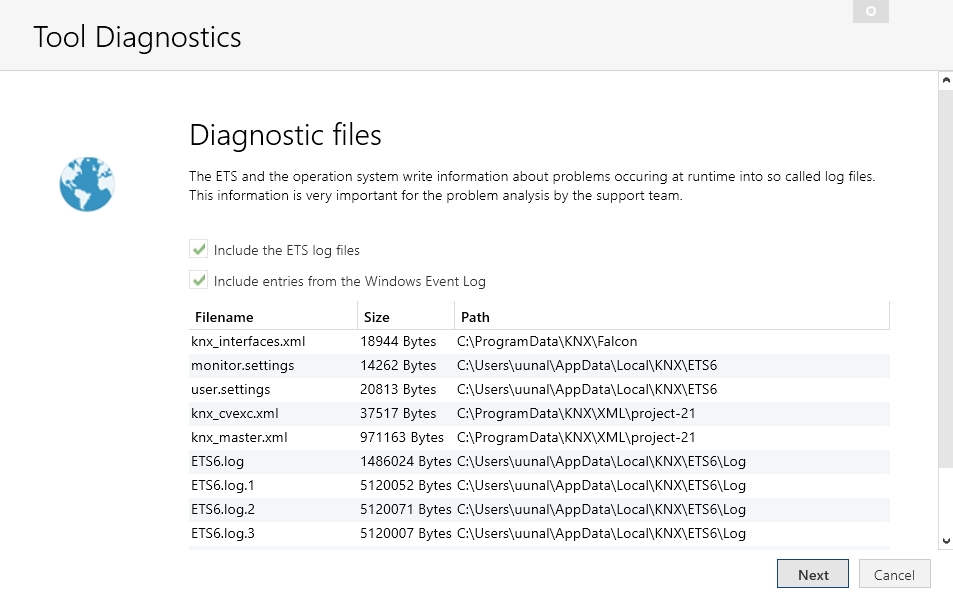Click the scrollbar down arrow

click(946, 540)
